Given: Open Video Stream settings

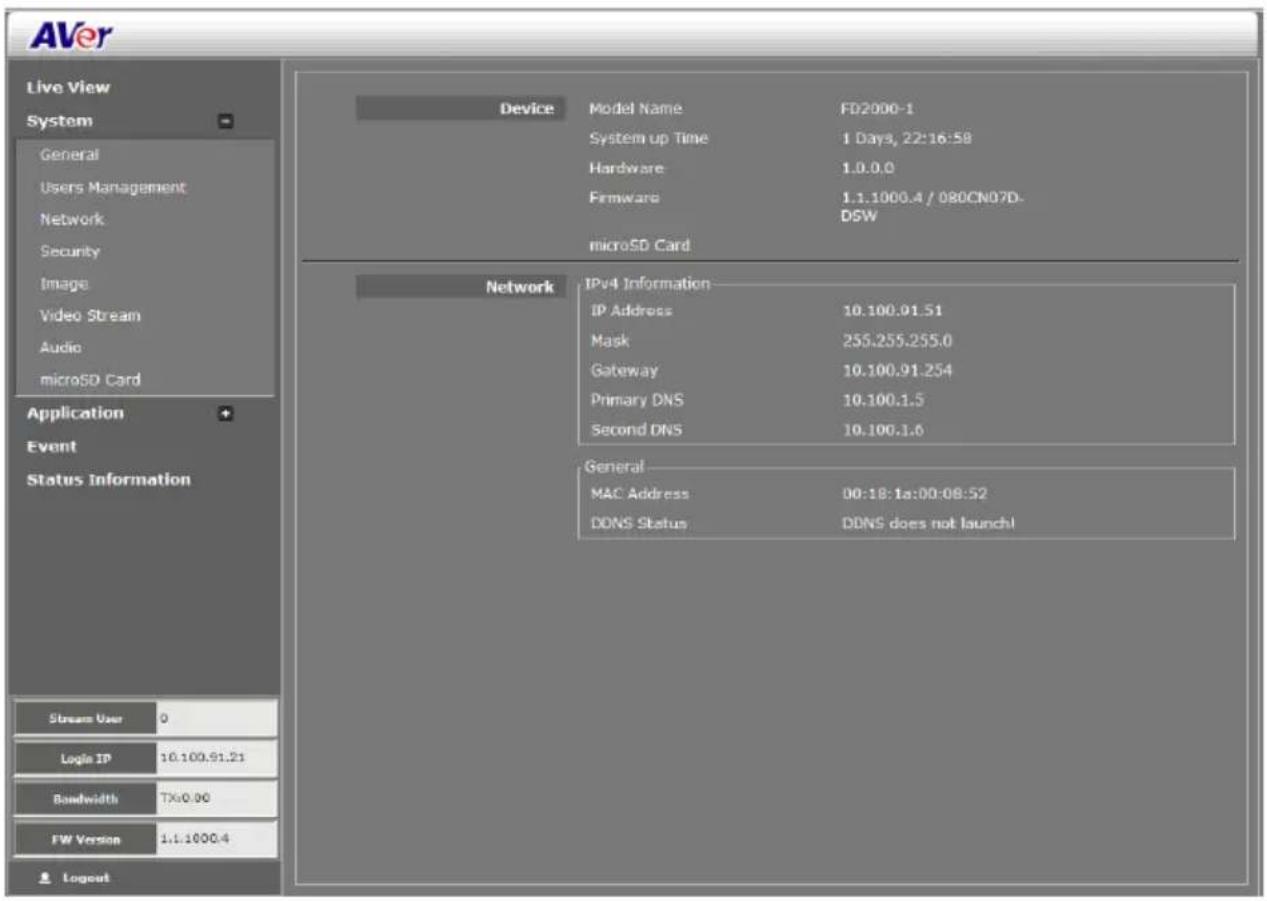Looking at the screenshot, I should (x=90, y=316).
